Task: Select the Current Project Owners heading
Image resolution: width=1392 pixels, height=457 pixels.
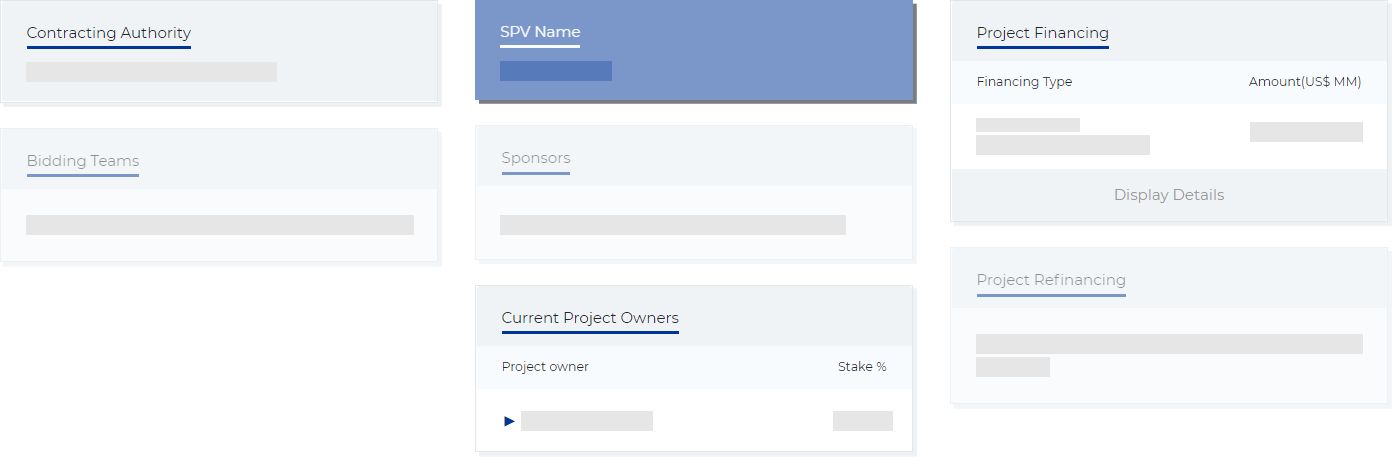Action: 590,318
